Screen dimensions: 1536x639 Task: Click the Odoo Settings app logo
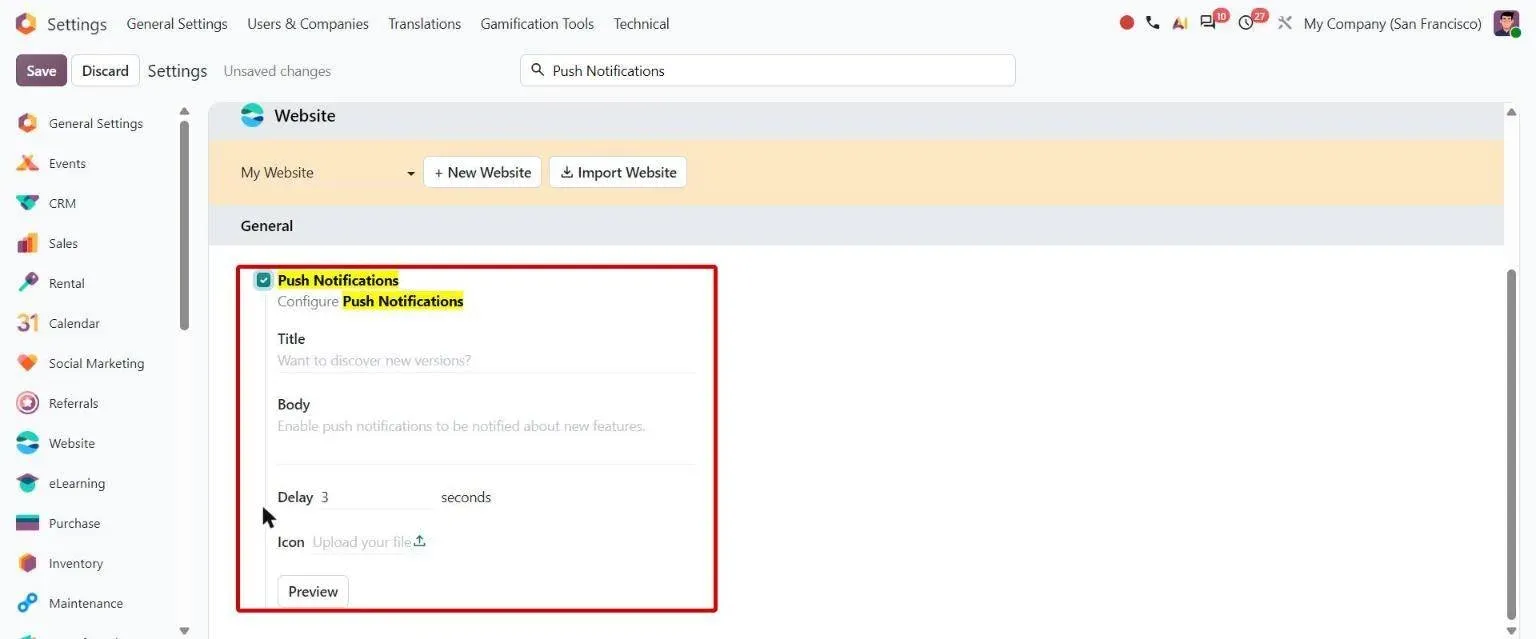click(x=26, y=23)
